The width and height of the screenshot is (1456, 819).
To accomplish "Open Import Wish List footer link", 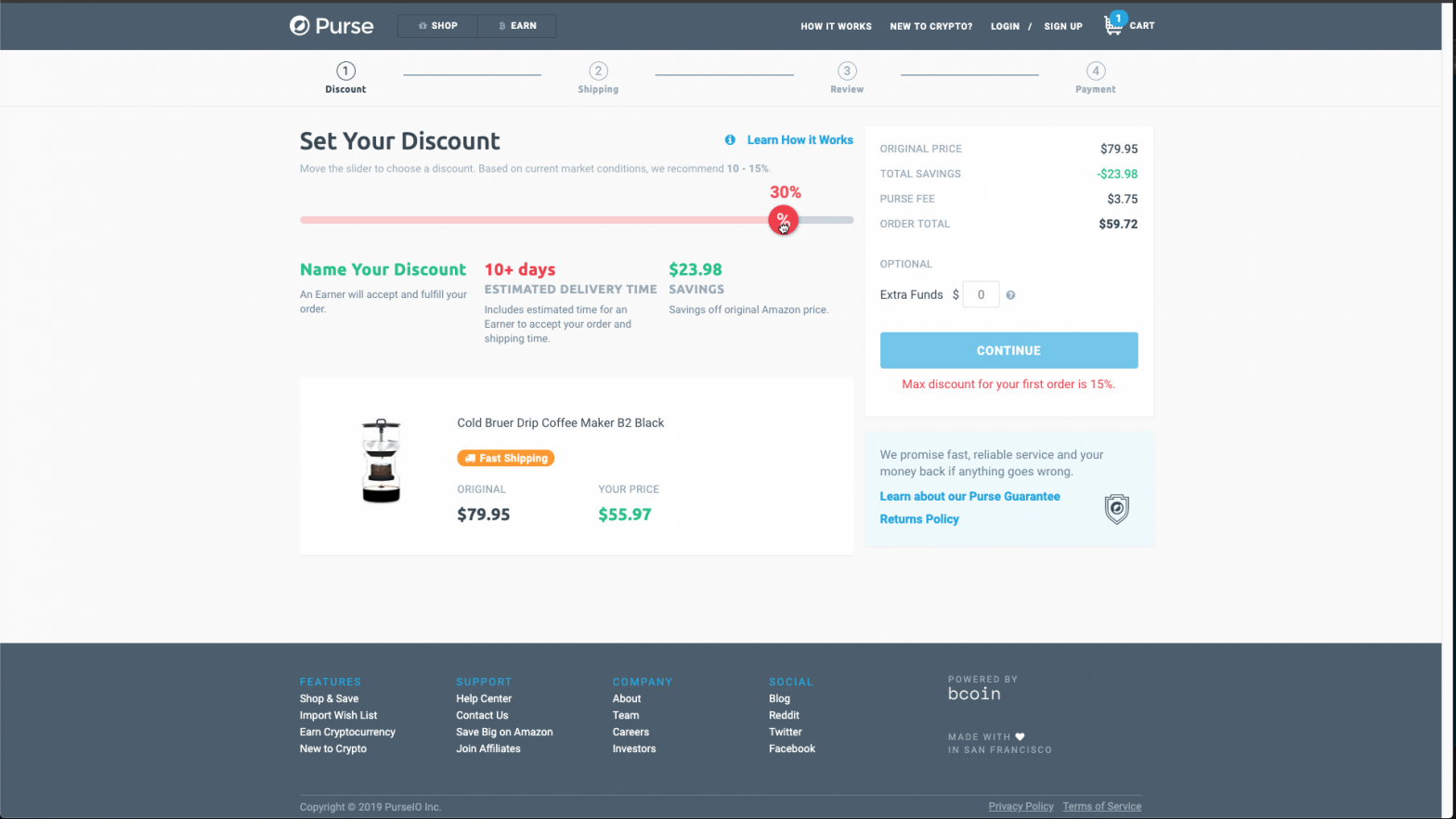I will 338,716.
